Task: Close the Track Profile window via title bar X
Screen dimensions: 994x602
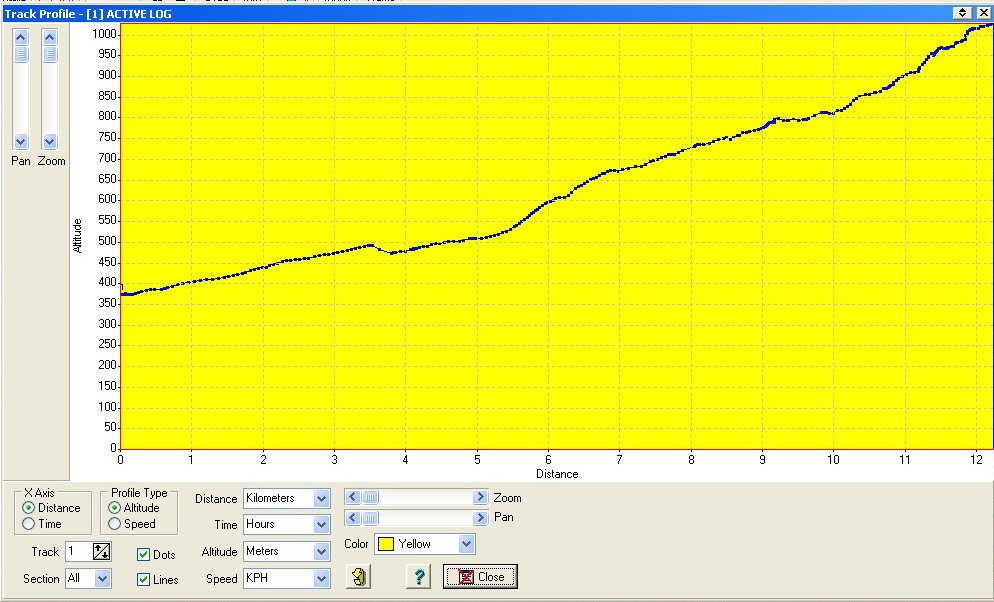Action: (x=983, y=13)
